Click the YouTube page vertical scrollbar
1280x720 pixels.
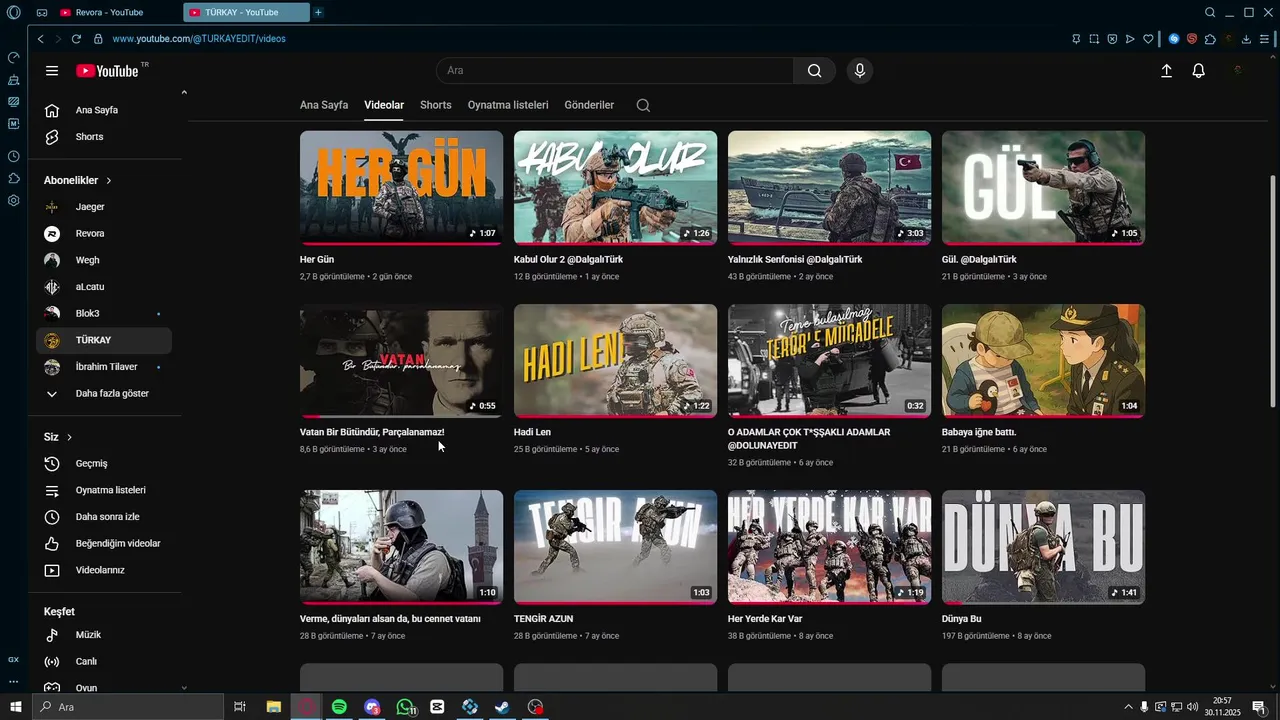click(1273, 290)
